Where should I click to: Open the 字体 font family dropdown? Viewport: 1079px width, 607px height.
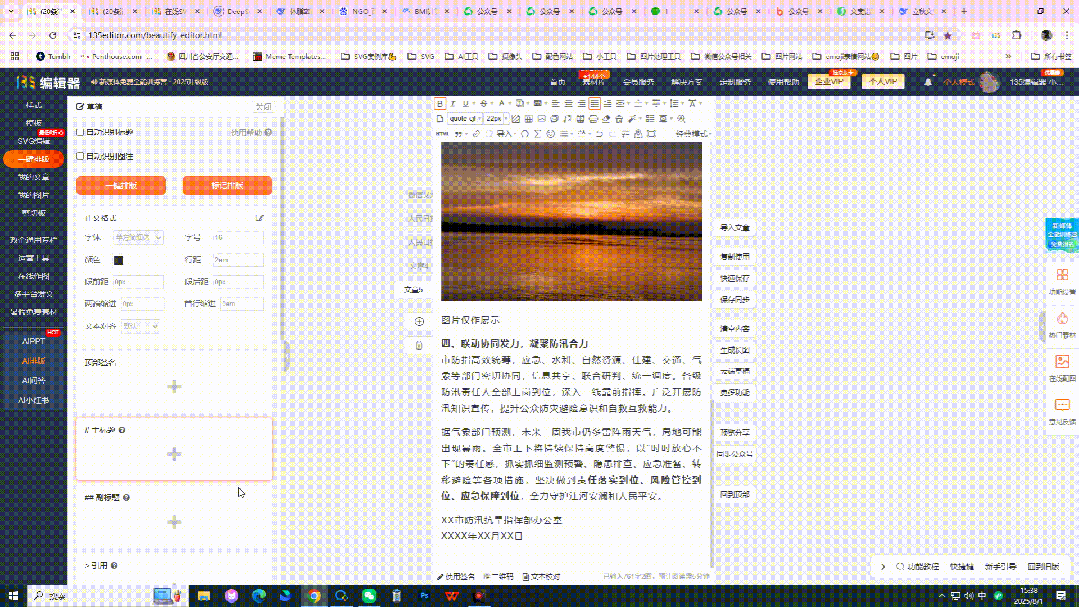138,237
